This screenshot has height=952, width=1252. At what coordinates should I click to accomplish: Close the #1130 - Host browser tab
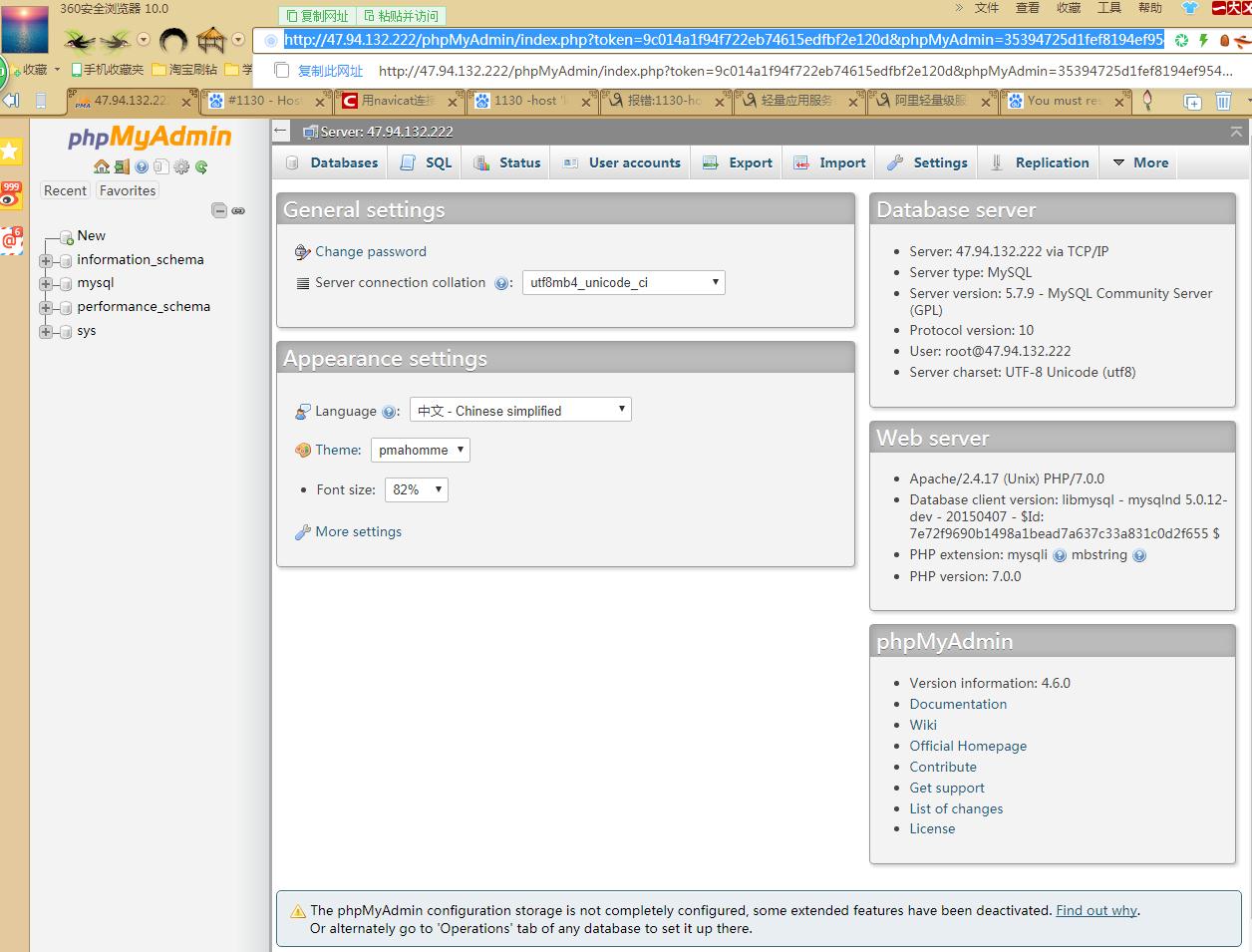[x=321, y=102]
